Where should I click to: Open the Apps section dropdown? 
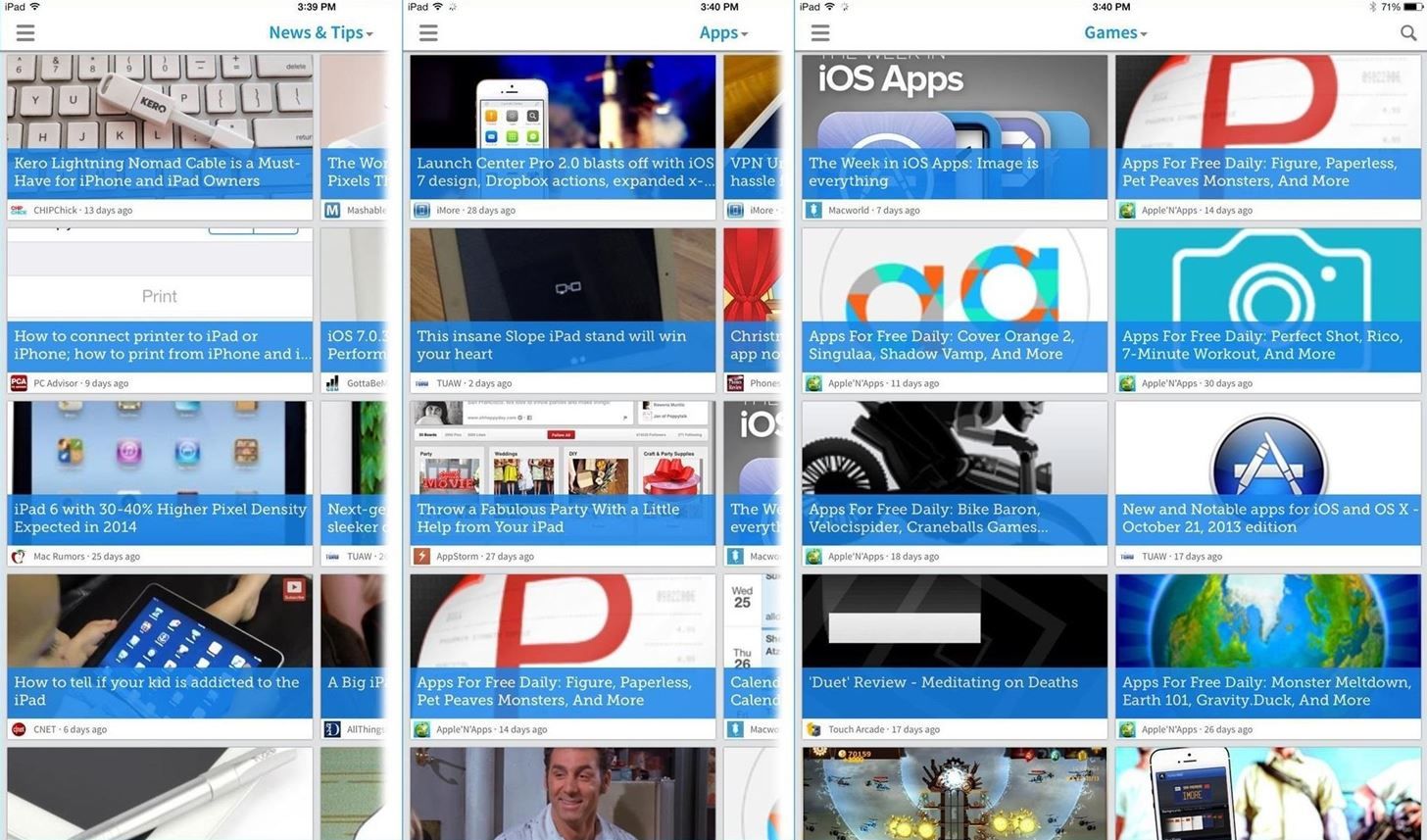723,32
